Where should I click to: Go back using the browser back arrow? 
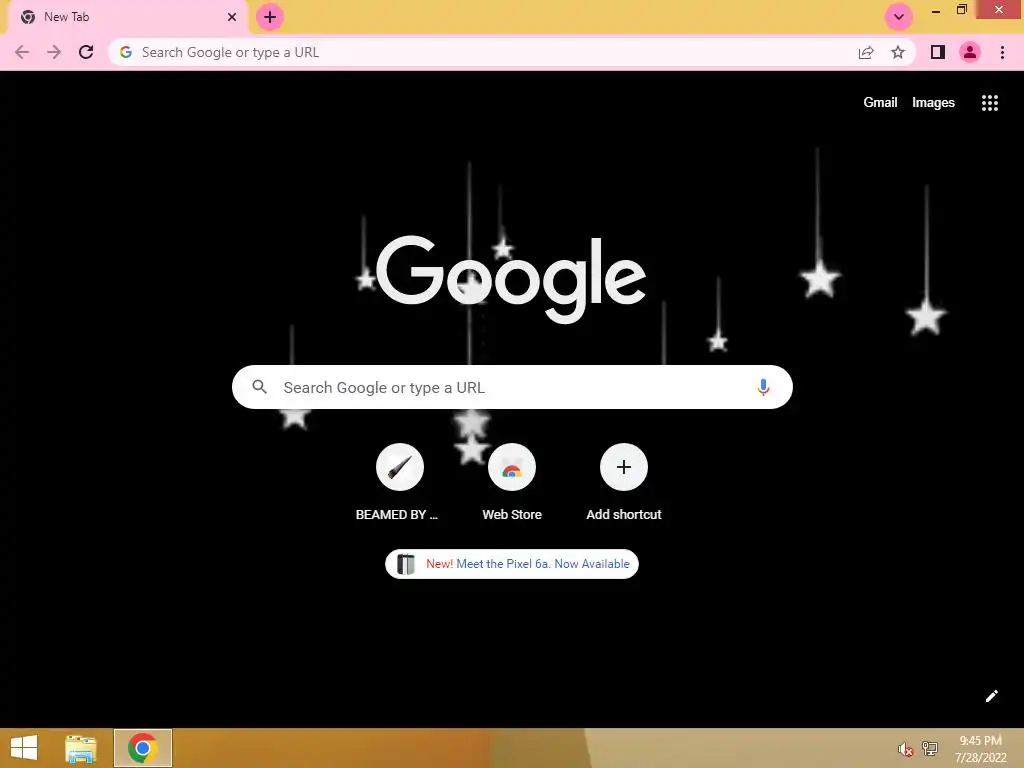click(x=22, y=52)
